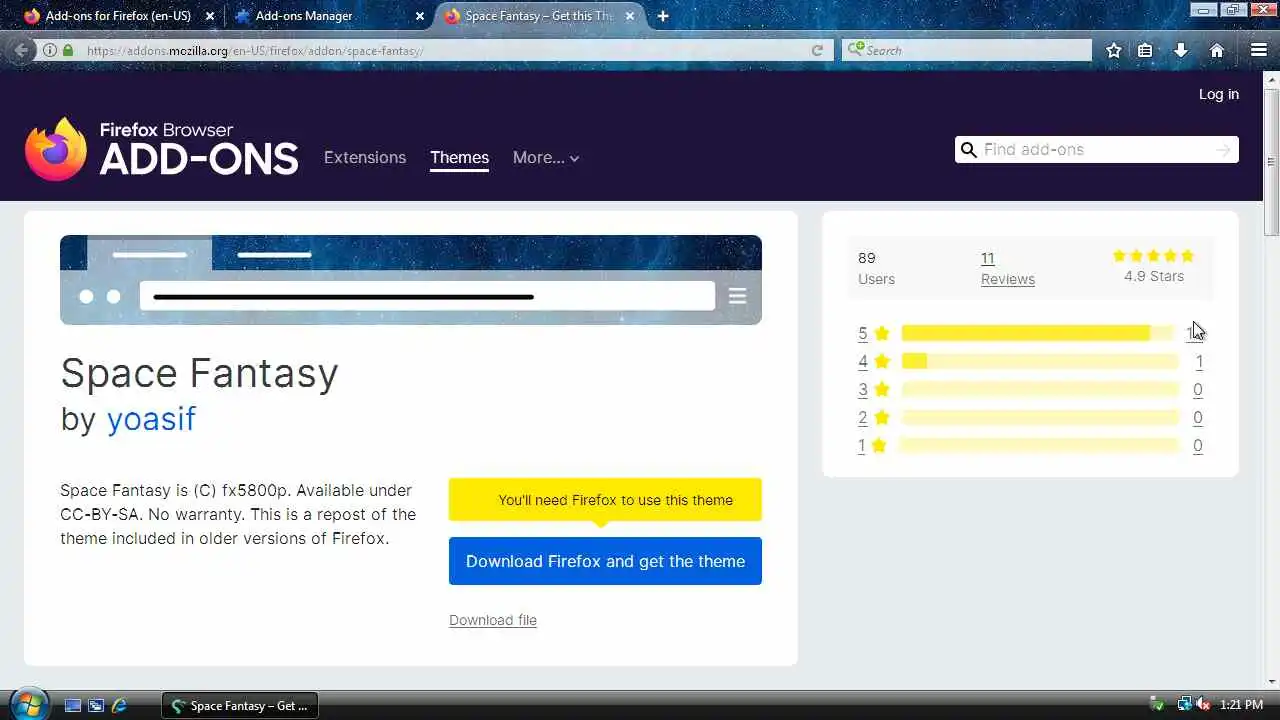Close the Add-ons Manager tab
The image size is (1280, 720).
(420, 16)
